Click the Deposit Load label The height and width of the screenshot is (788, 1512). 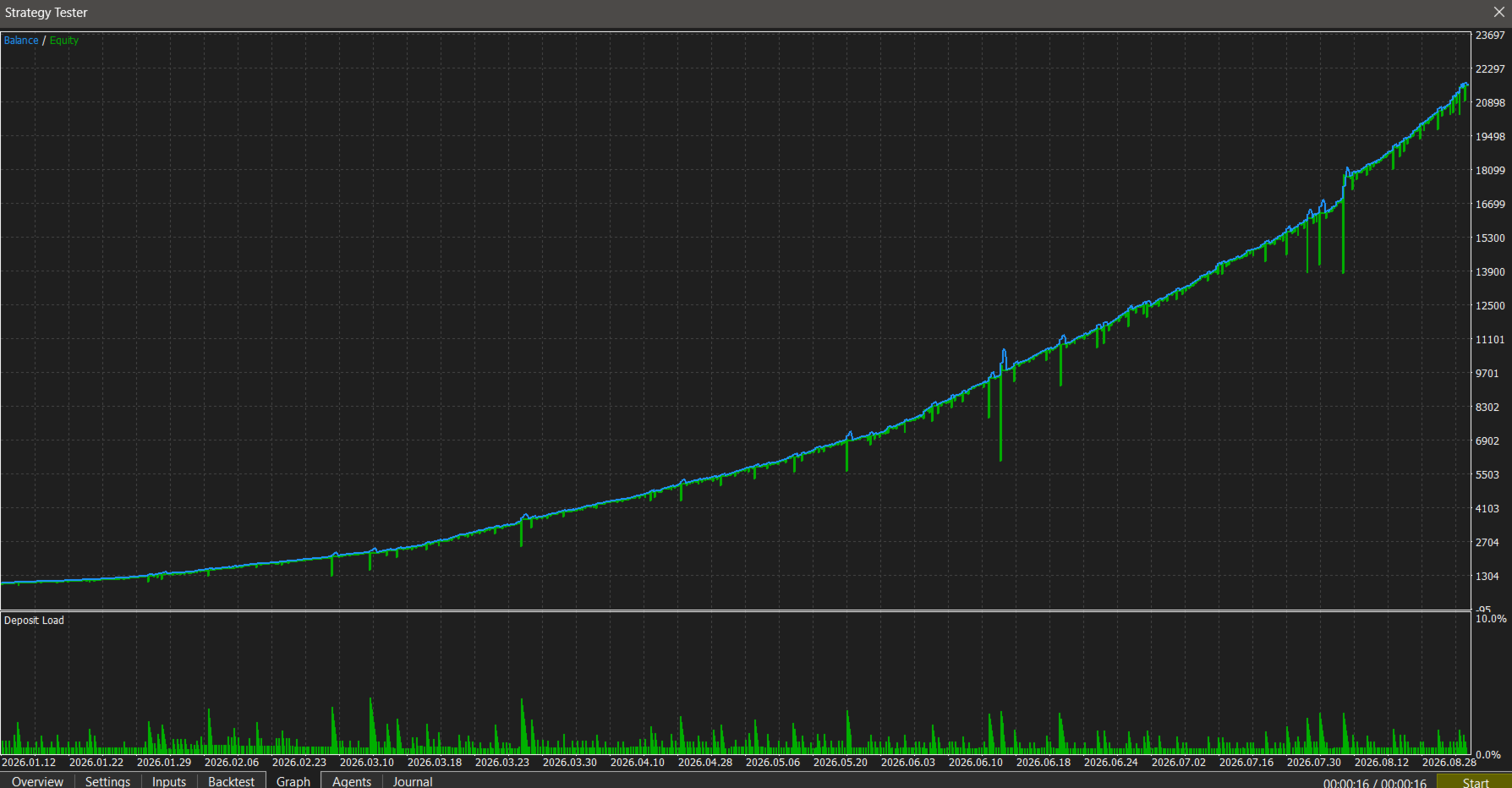coord(34,621)
